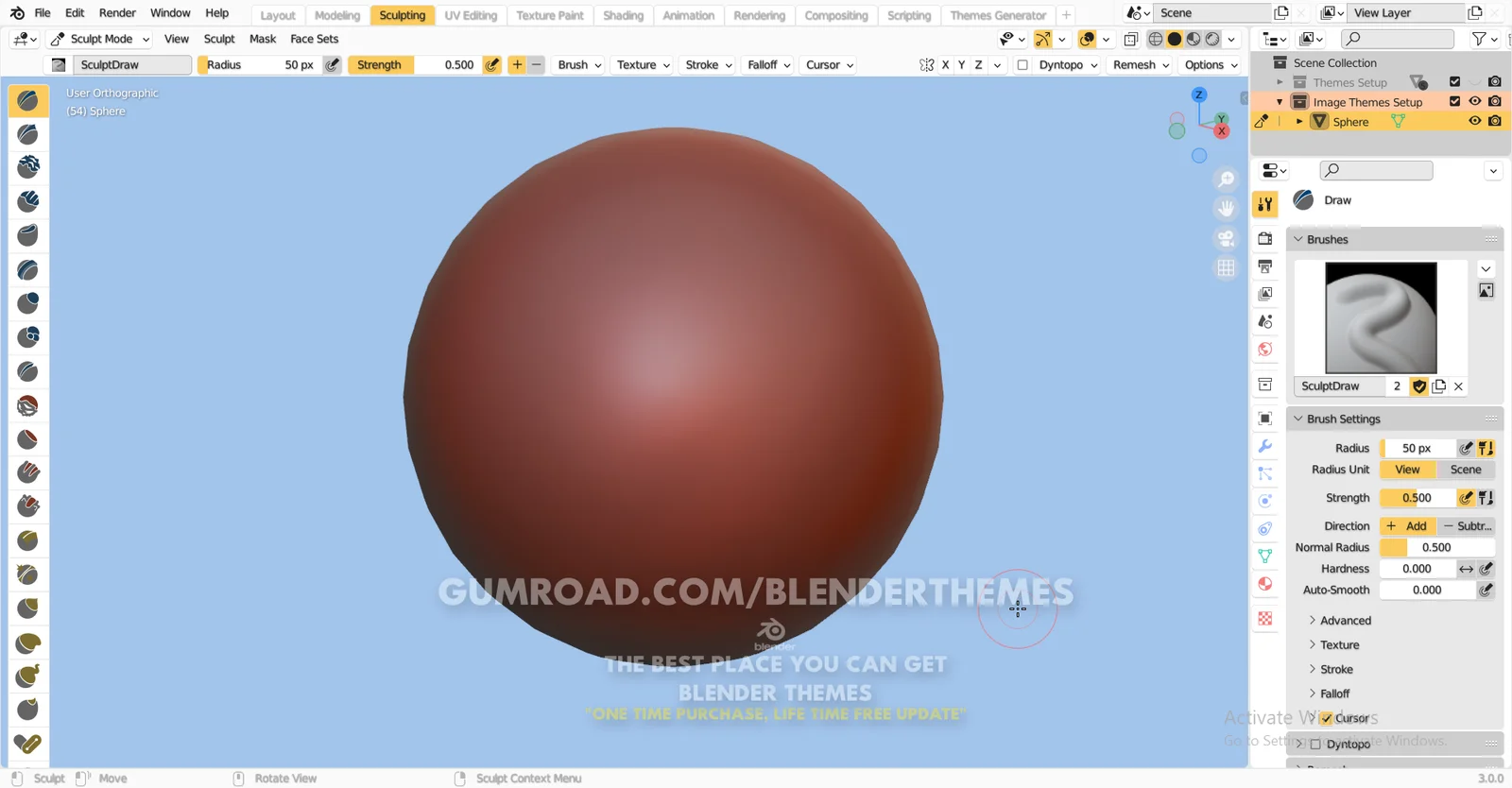Open the Material properties tab

pyautogui.click(x=1265, y=584)
